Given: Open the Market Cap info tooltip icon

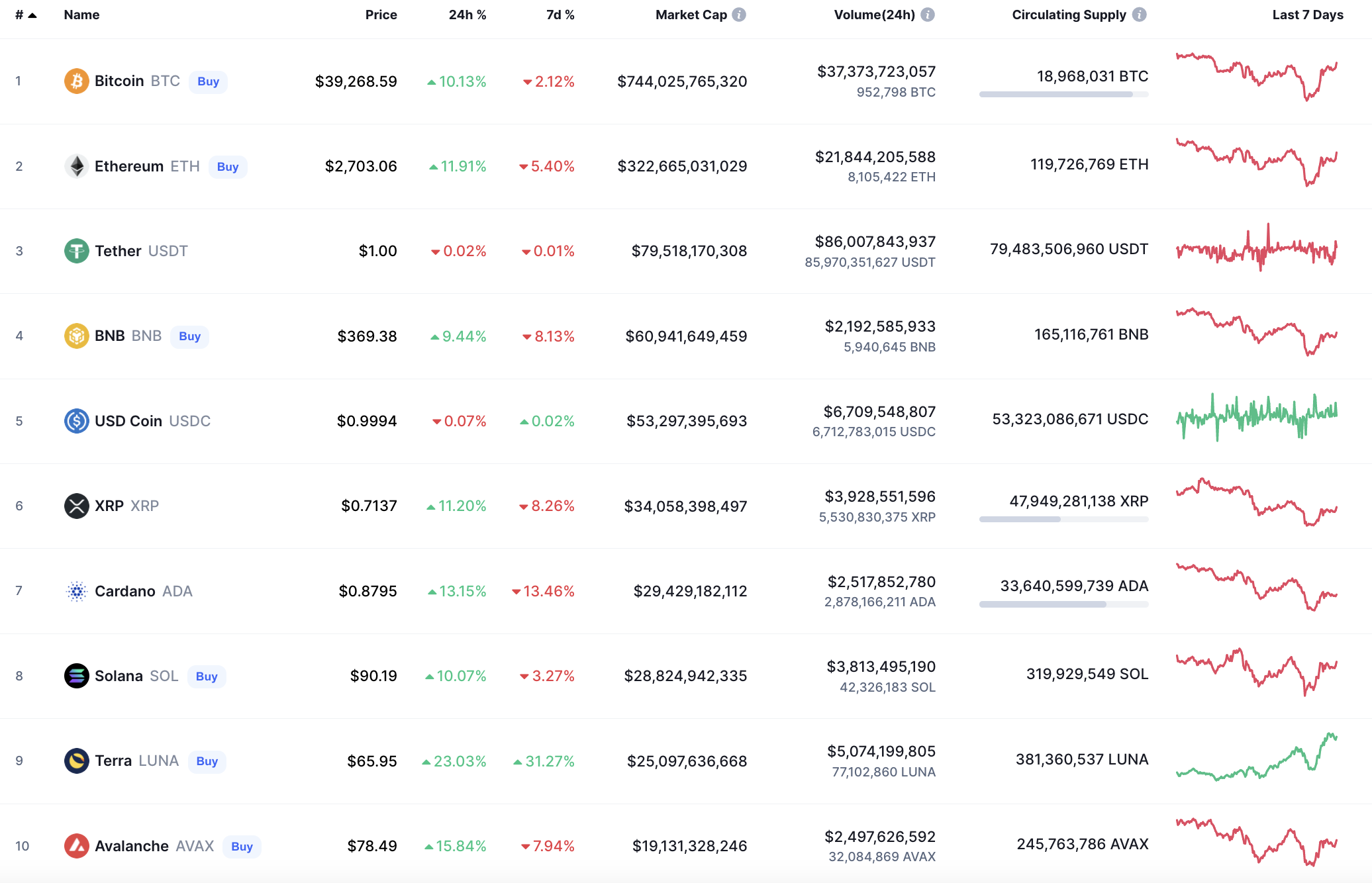Looking at the screenshot, I should 739,15.
